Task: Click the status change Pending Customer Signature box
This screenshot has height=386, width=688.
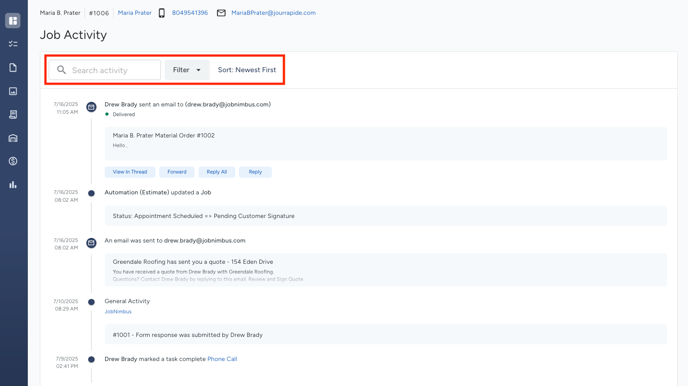Action: coord(386,216)
